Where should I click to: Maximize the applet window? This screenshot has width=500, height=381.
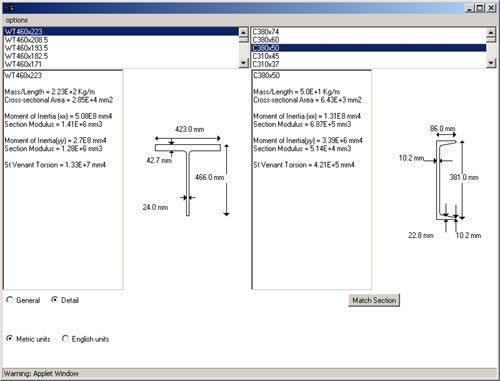(480, 8)
